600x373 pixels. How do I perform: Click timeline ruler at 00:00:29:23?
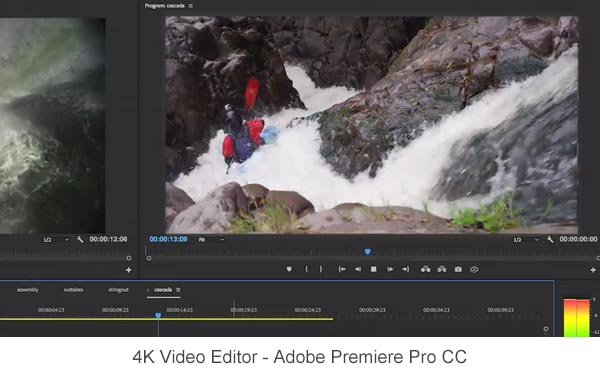tap(372, 310)
